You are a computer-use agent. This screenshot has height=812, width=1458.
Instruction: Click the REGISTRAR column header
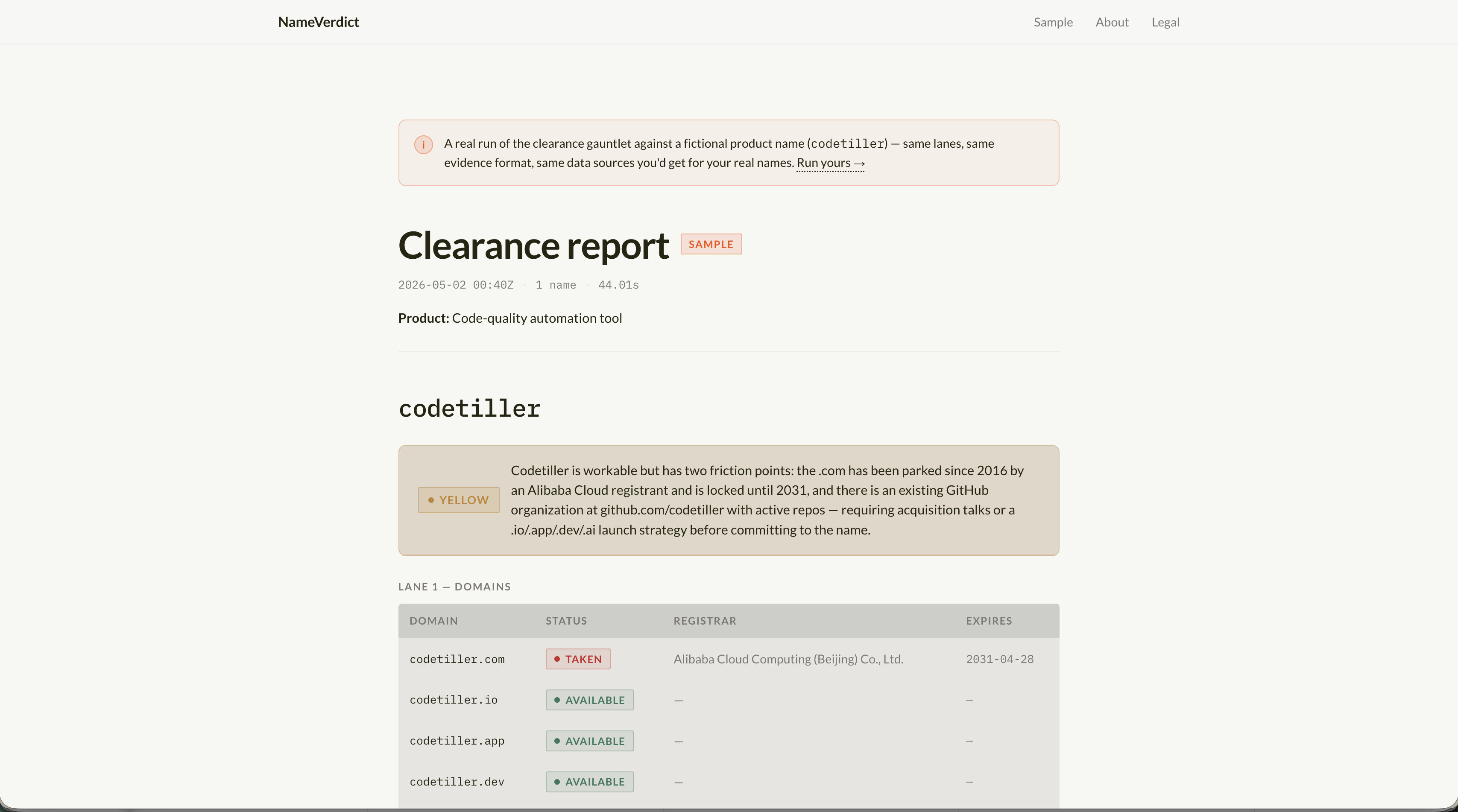point(705,621)
